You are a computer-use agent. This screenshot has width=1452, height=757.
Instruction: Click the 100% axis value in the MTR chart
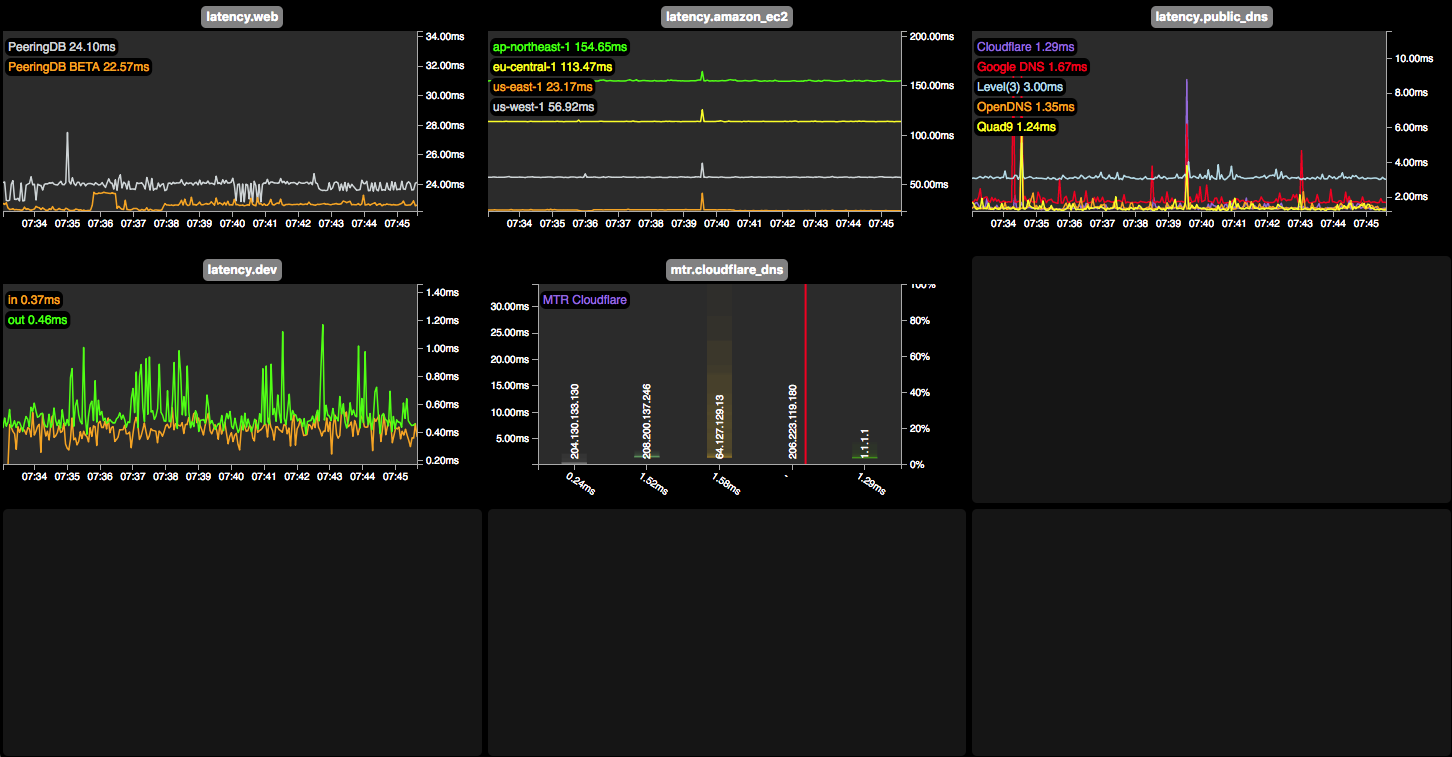click(x=920, y=285)
